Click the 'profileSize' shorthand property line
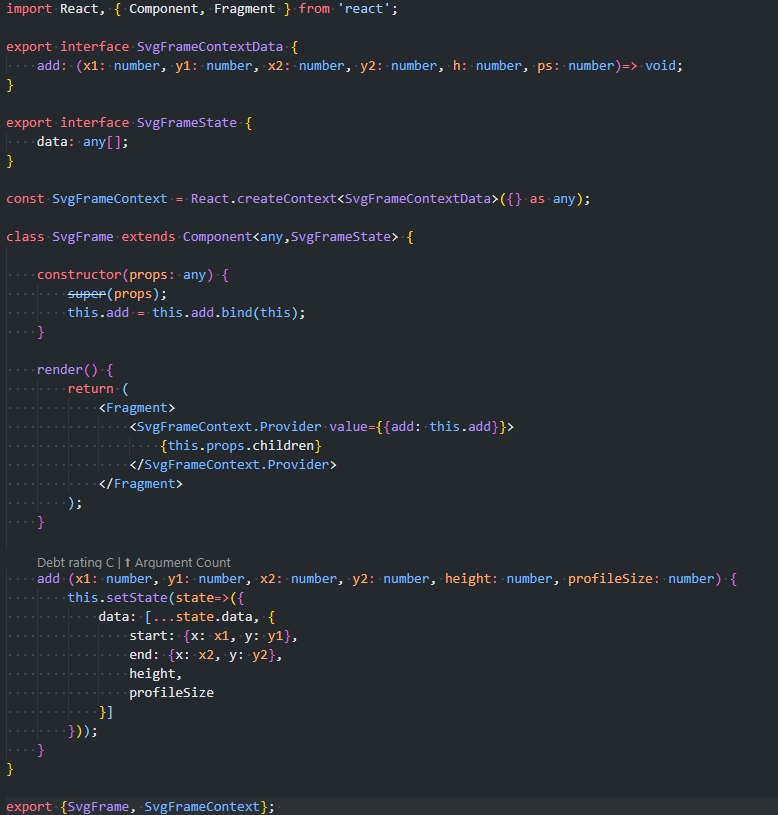The height and width of the screenshot is (815, 778). 172,693
